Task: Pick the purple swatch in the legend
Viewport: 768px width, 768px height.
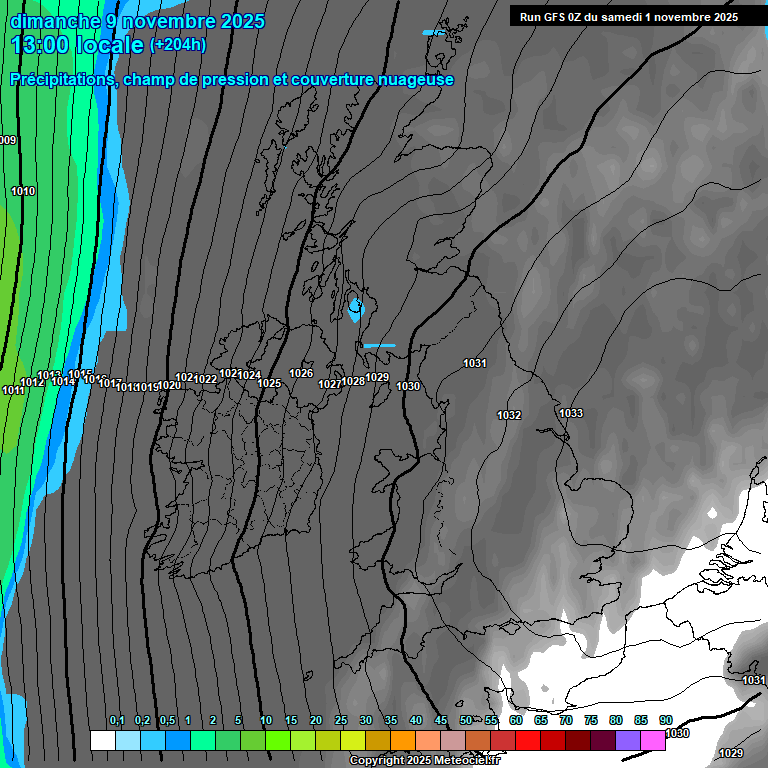Action: 628,740
